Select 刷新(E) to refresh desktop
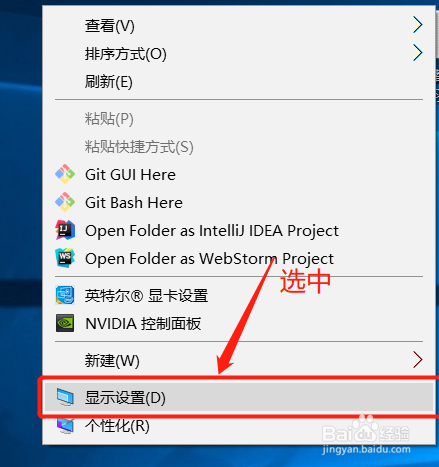This screenshot has width=439, height=467. pyautogui.click(x=239, y=81)
